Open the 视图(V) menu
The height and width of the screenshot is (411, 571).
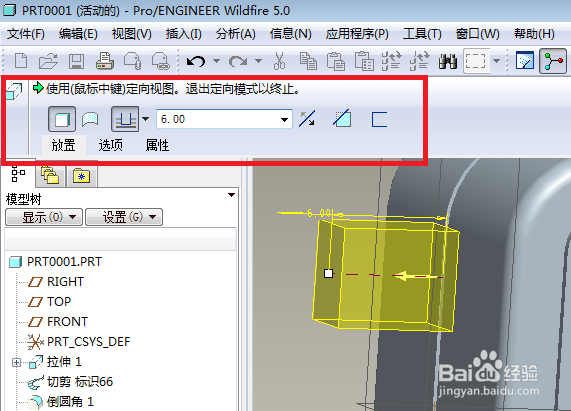pos(131,34)
